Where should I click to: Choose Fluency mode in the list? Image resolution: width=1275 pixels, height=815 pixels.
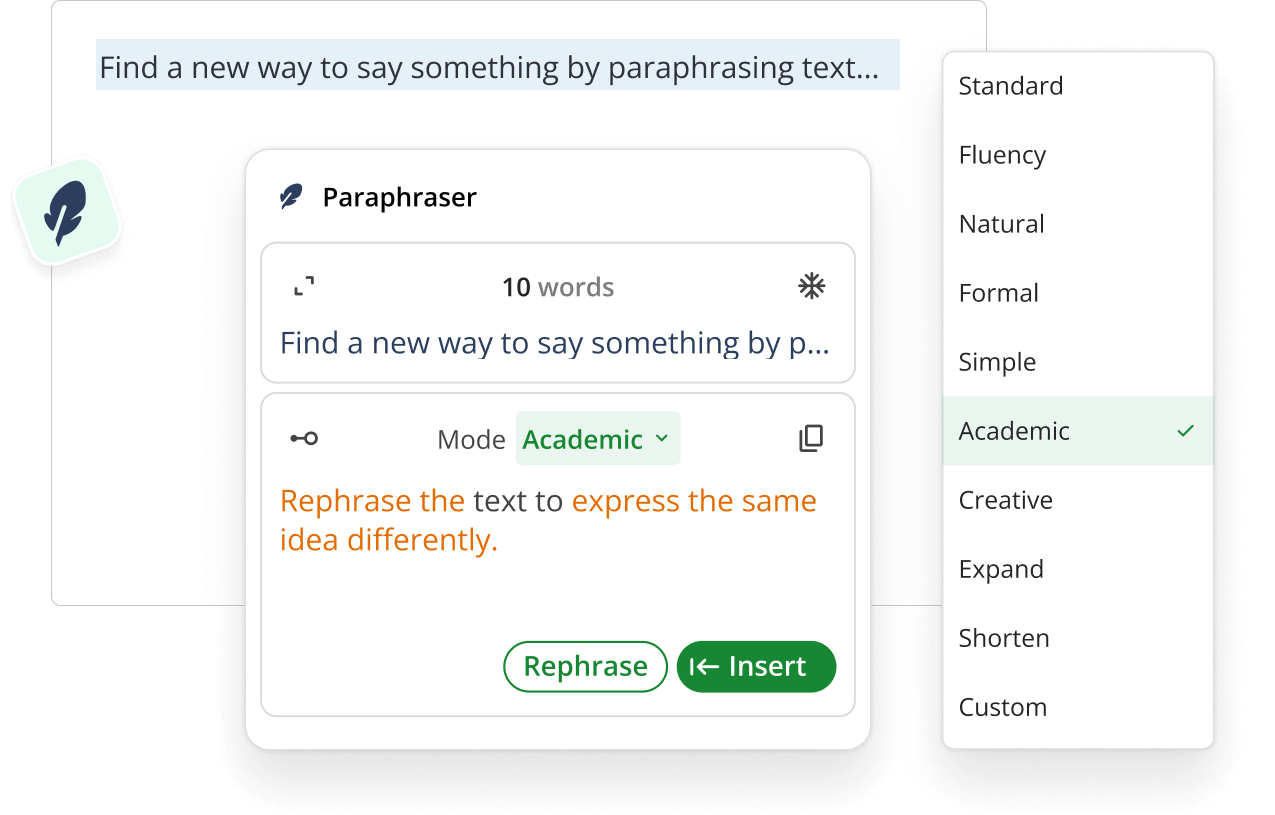click(x=1002, y=155)
